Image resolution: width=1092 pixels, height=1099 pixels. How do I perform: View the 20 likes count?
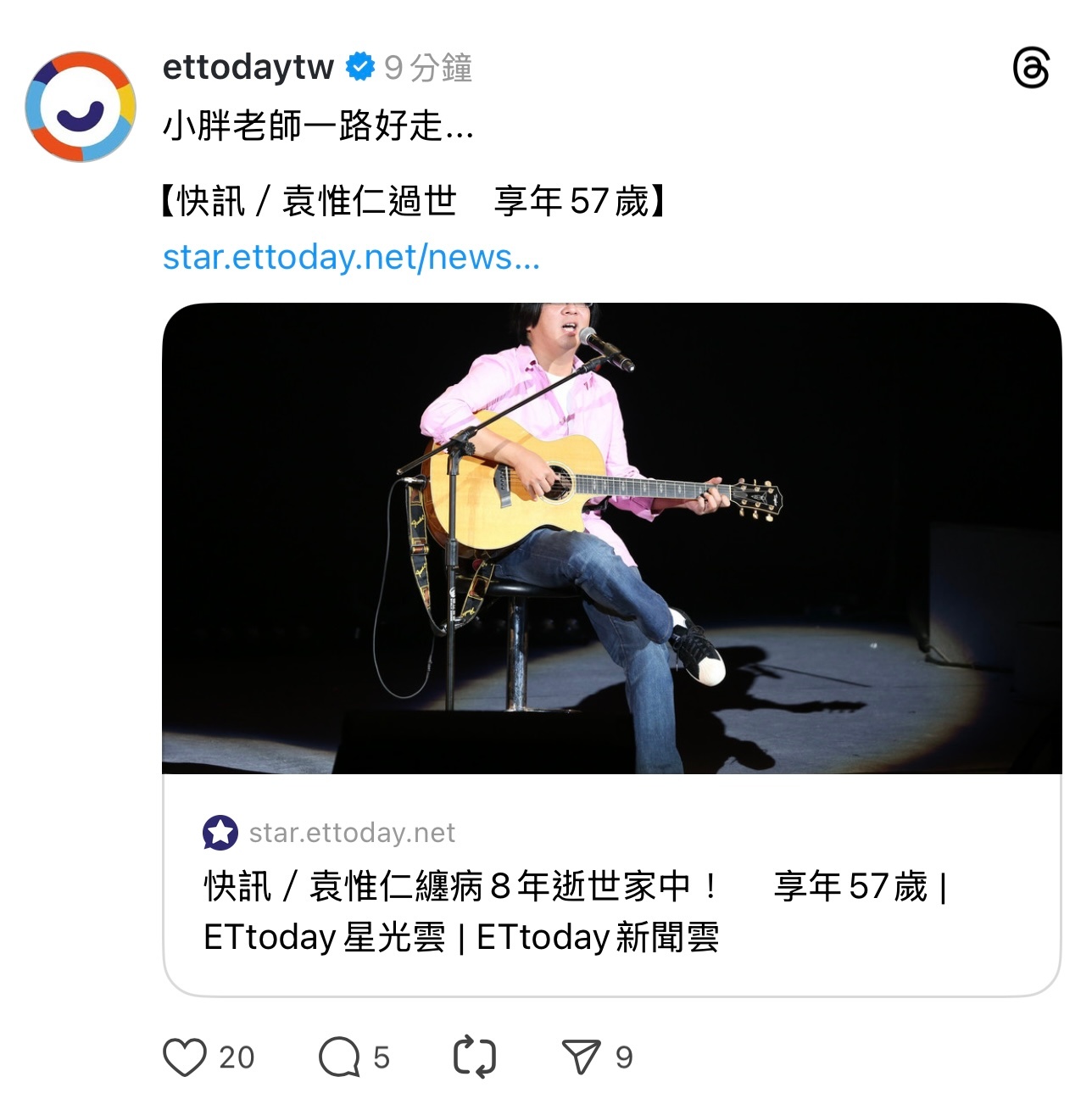click(x=237, y=1057)
